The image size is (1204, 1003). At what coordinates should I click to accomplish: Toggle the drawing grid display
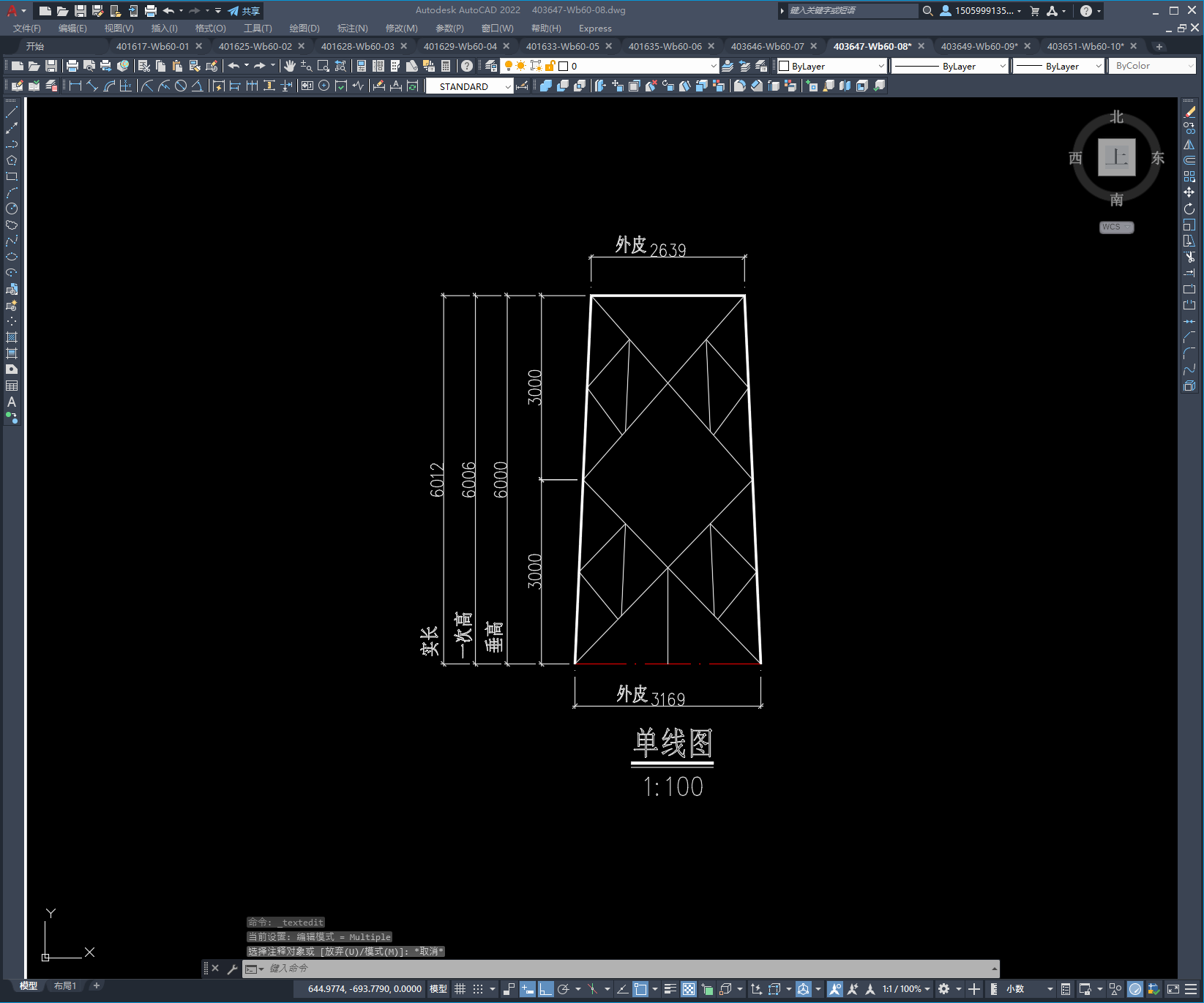tap(460, 989)
